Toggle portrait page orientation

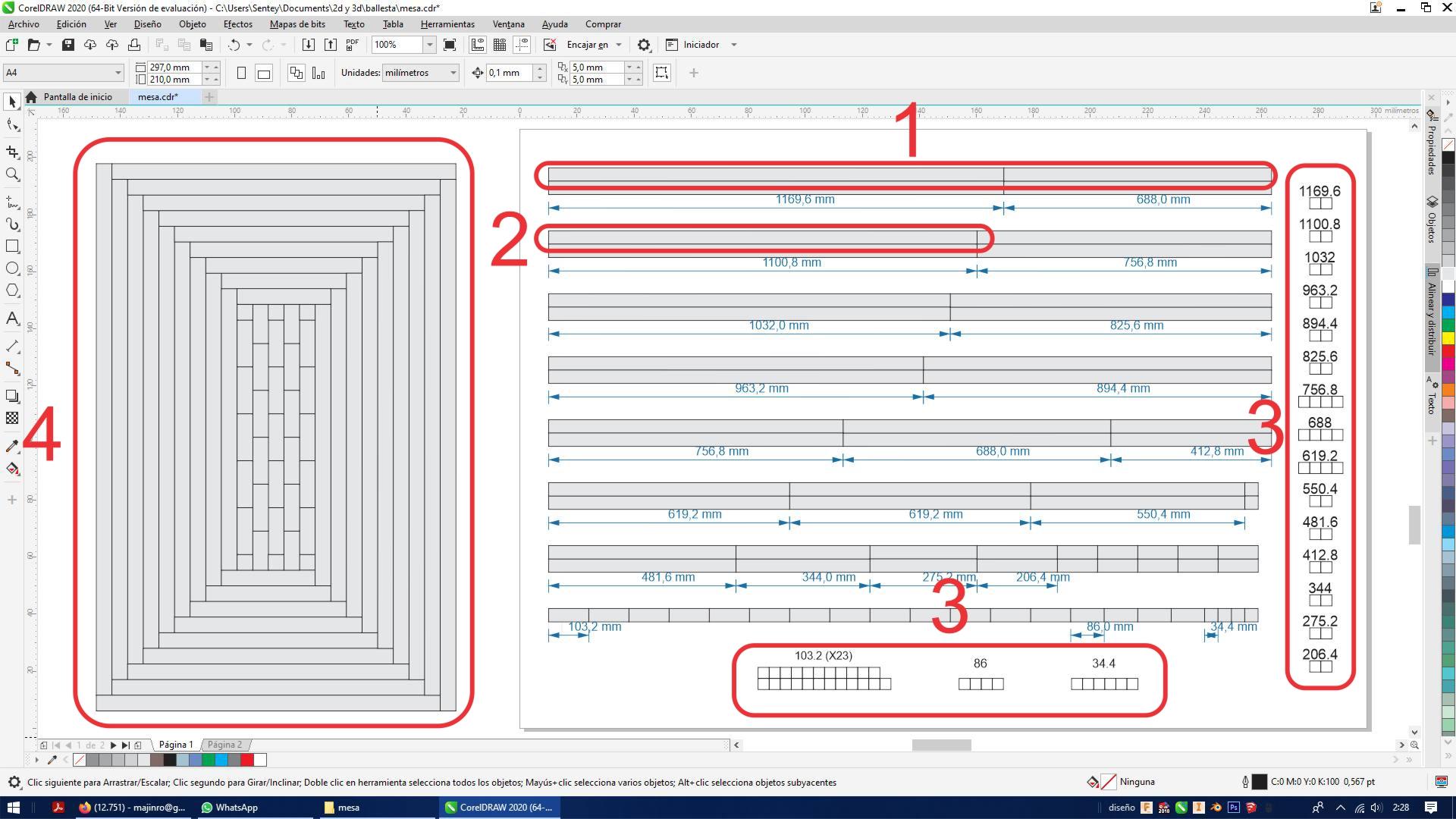pyautogui.click(x=241, y=73)
